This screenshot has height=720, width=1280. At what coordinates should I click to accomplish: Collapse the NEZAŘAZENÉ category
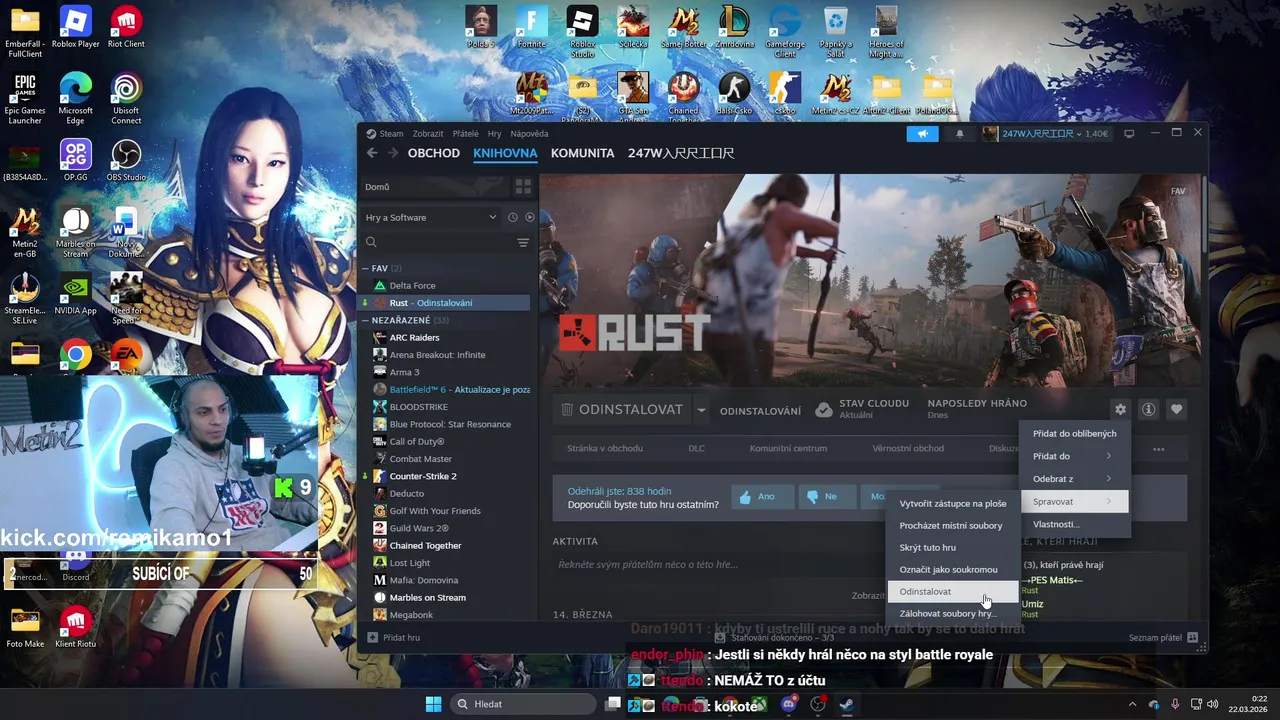coord(366,320)
